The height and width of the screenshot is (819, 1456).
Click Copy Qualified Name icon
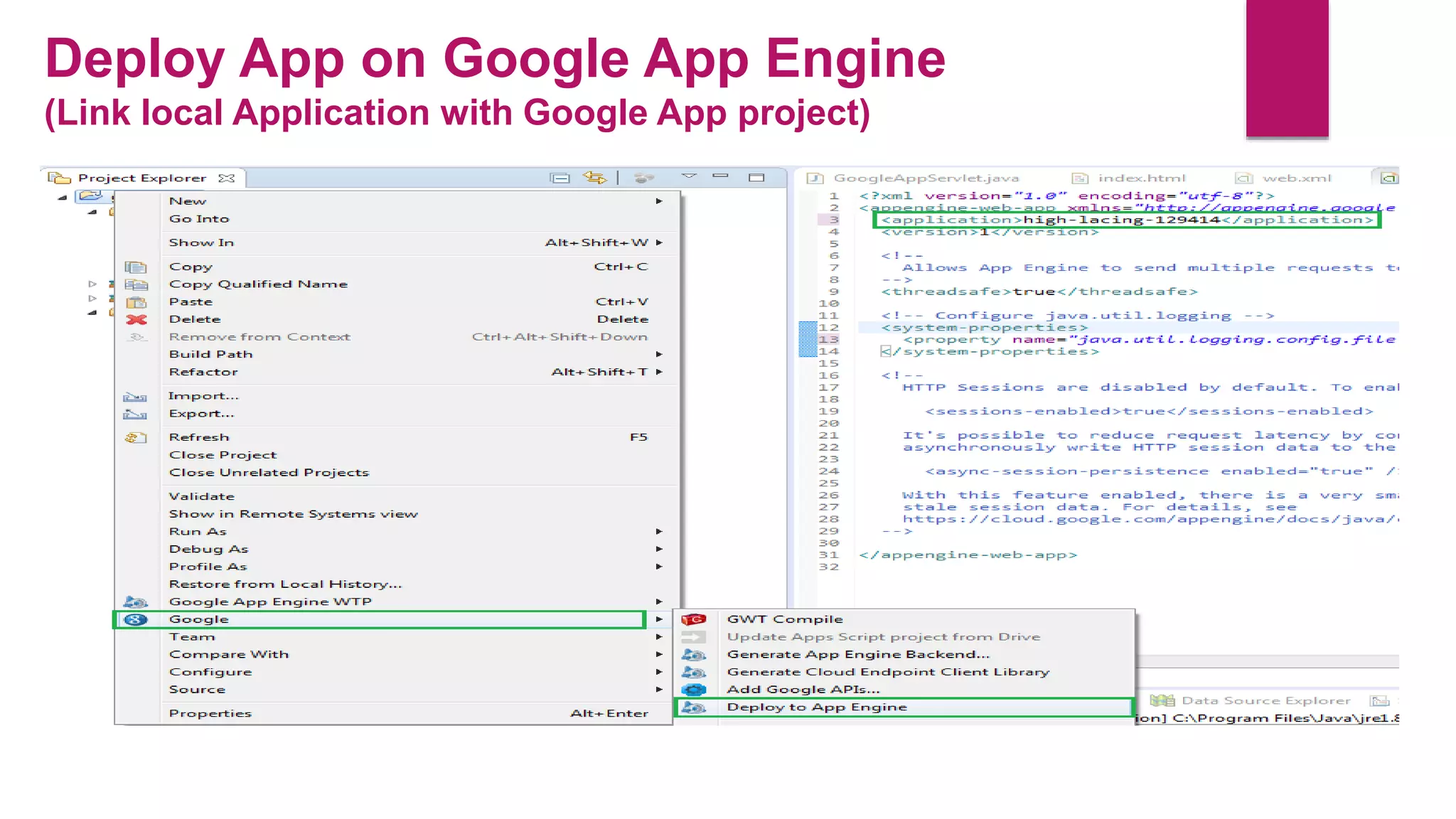[x=136, y=284]
